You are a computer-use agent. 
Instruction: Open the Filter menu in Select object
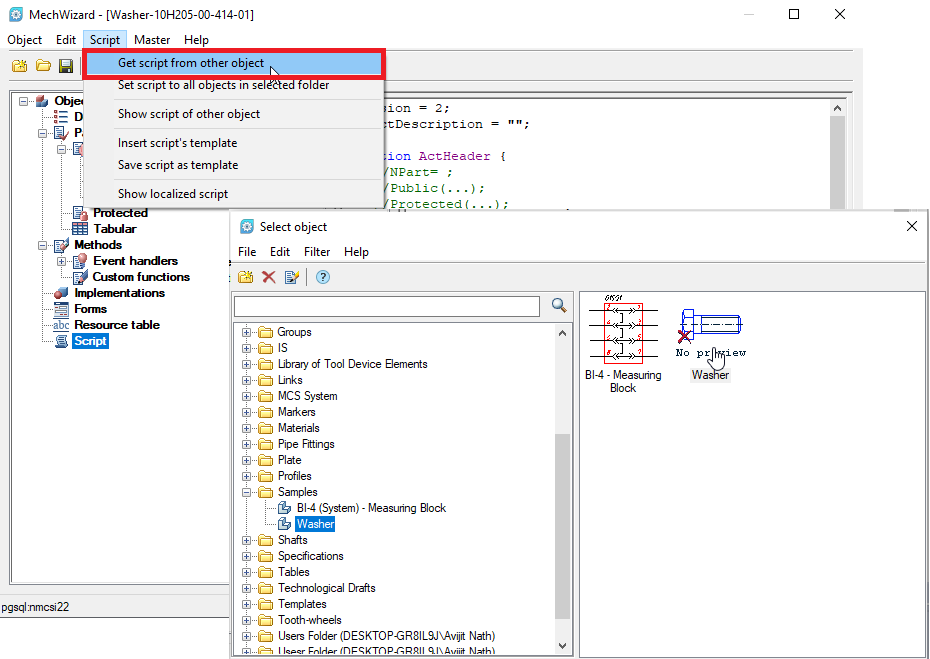click(x=317, y=251)
